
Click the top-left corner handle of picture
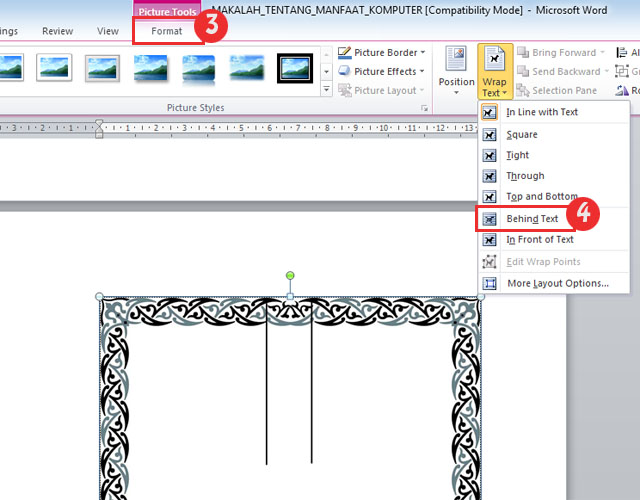click(x=99, y=296)
